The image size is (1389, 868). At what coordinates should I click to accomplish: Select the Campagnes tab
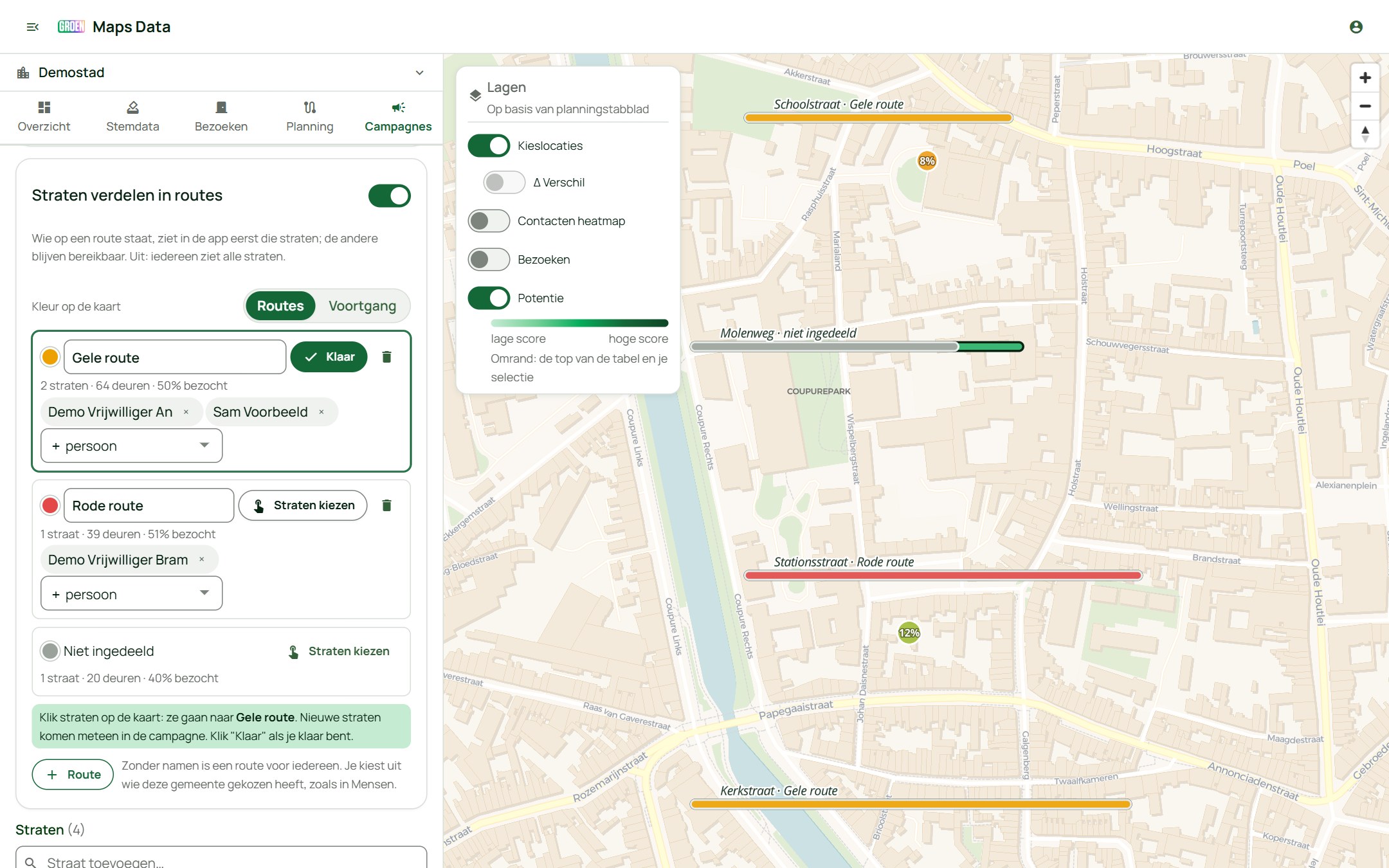tap(398, 117)
